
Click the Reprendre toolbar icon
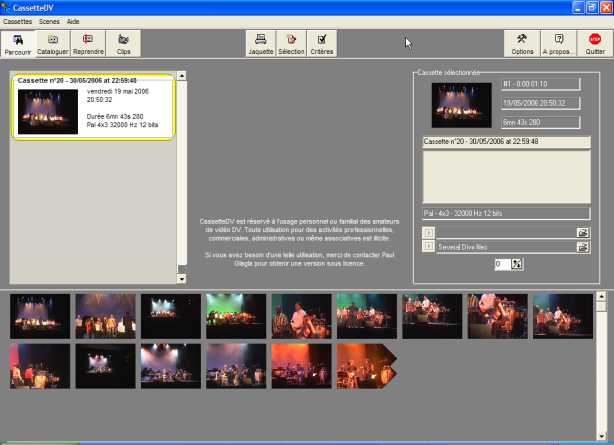click(x=88, y=43)
